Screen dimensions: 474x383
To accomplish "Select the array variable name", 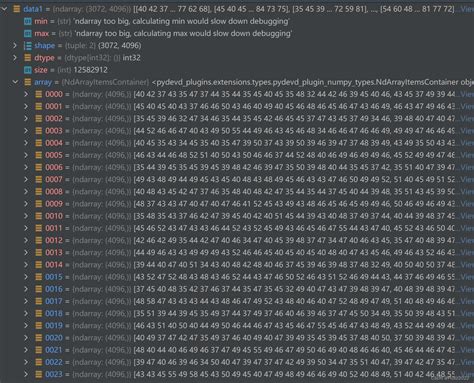I will pos(43,82).
